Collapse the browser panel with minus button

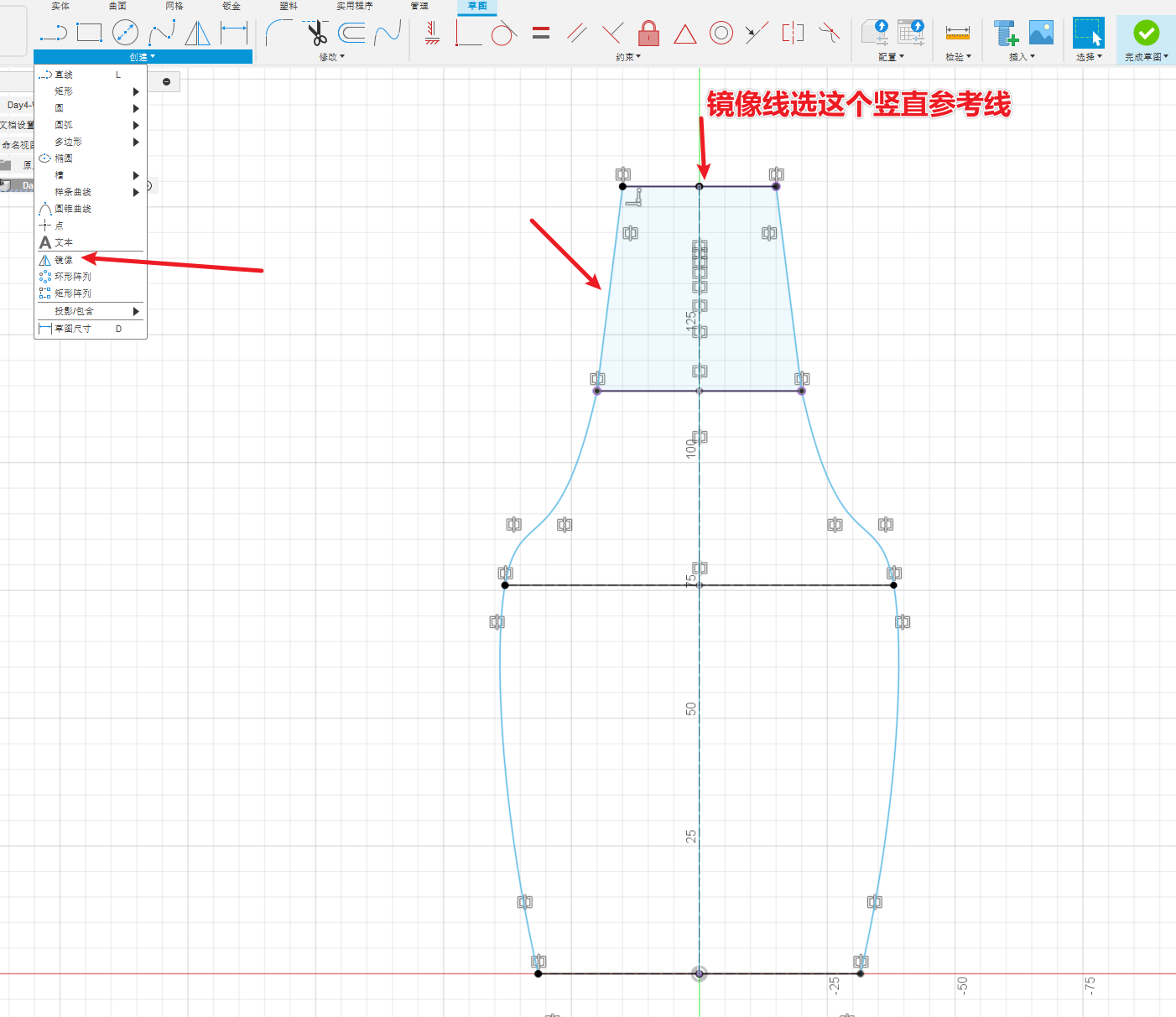pyautogui.click(x=166, y=81)
